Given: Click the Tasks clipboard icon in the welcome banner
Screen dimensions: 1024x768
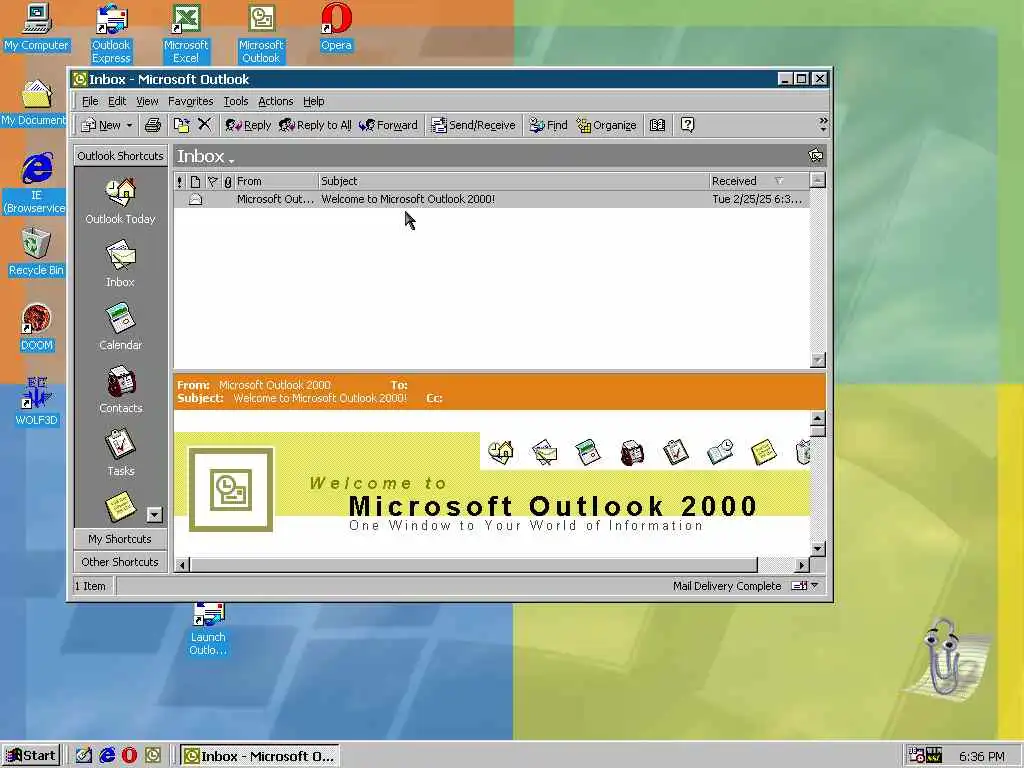Looking at the screenshot, I should pos(675,452).
